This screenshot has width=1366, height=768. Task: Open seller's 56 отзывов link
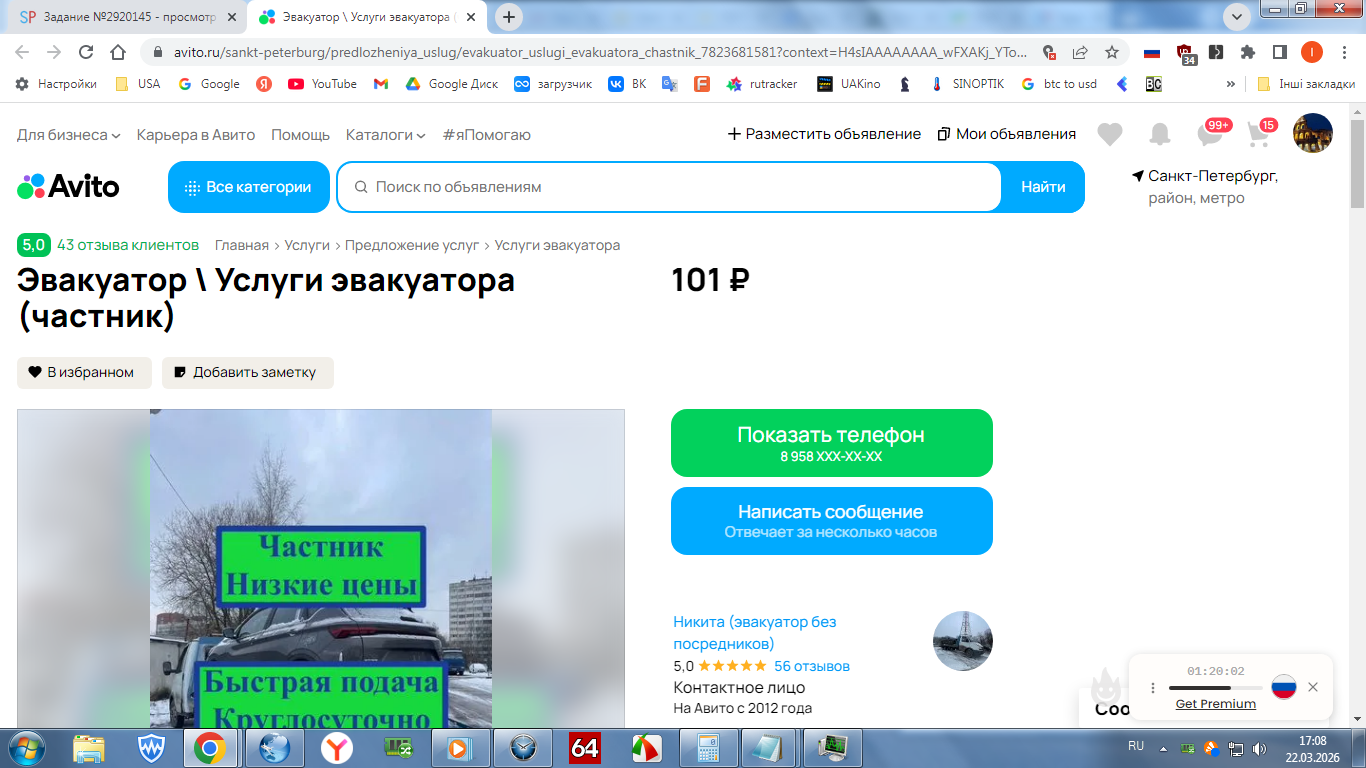coord(812,666)
